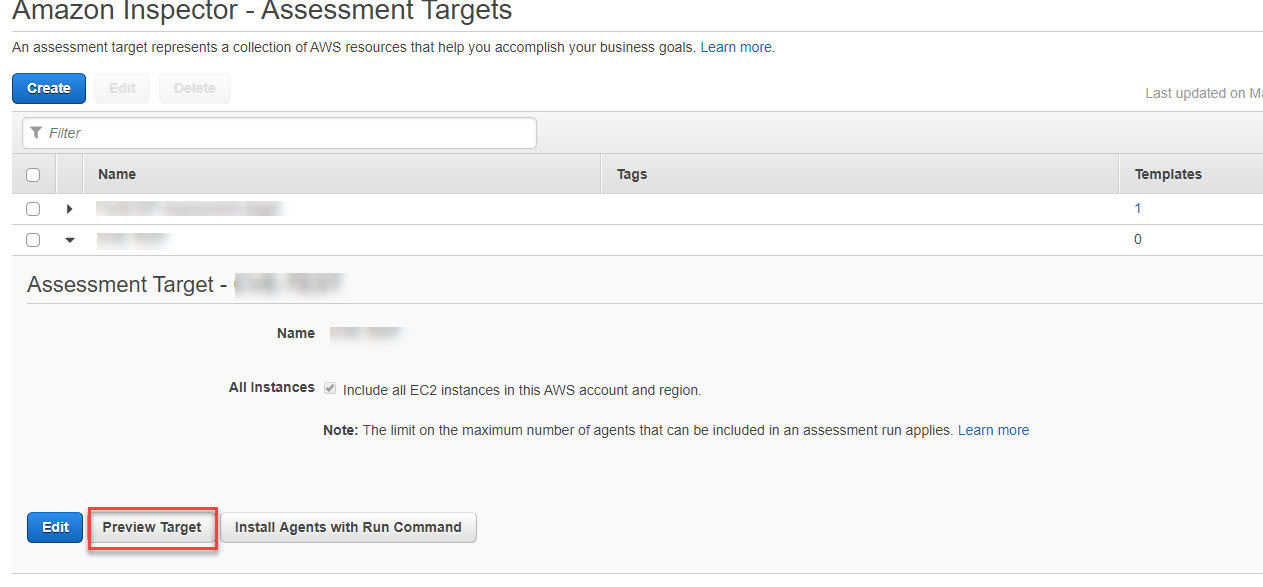Collapse the expanded second assessment target row

point(68,239)
